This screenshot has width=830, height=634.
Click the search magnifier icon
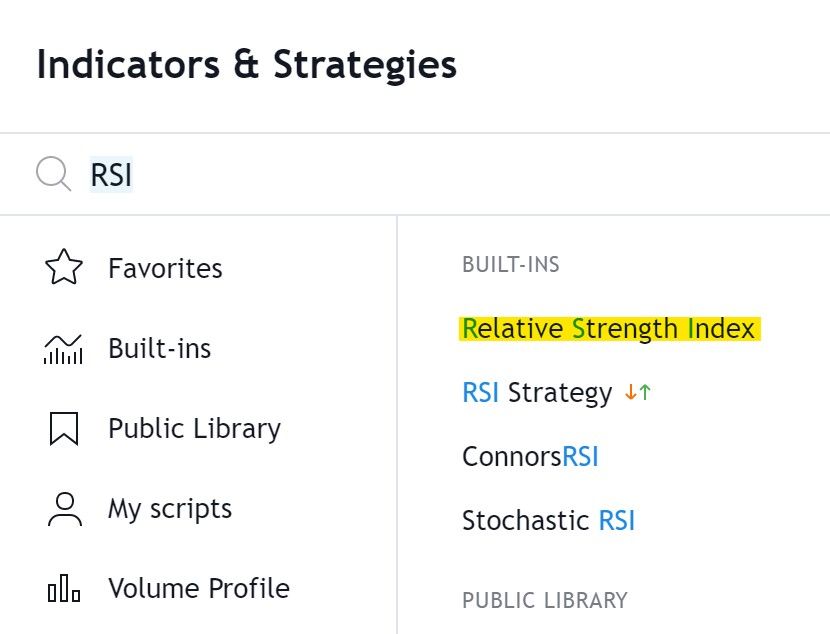[x=52, y=173]
